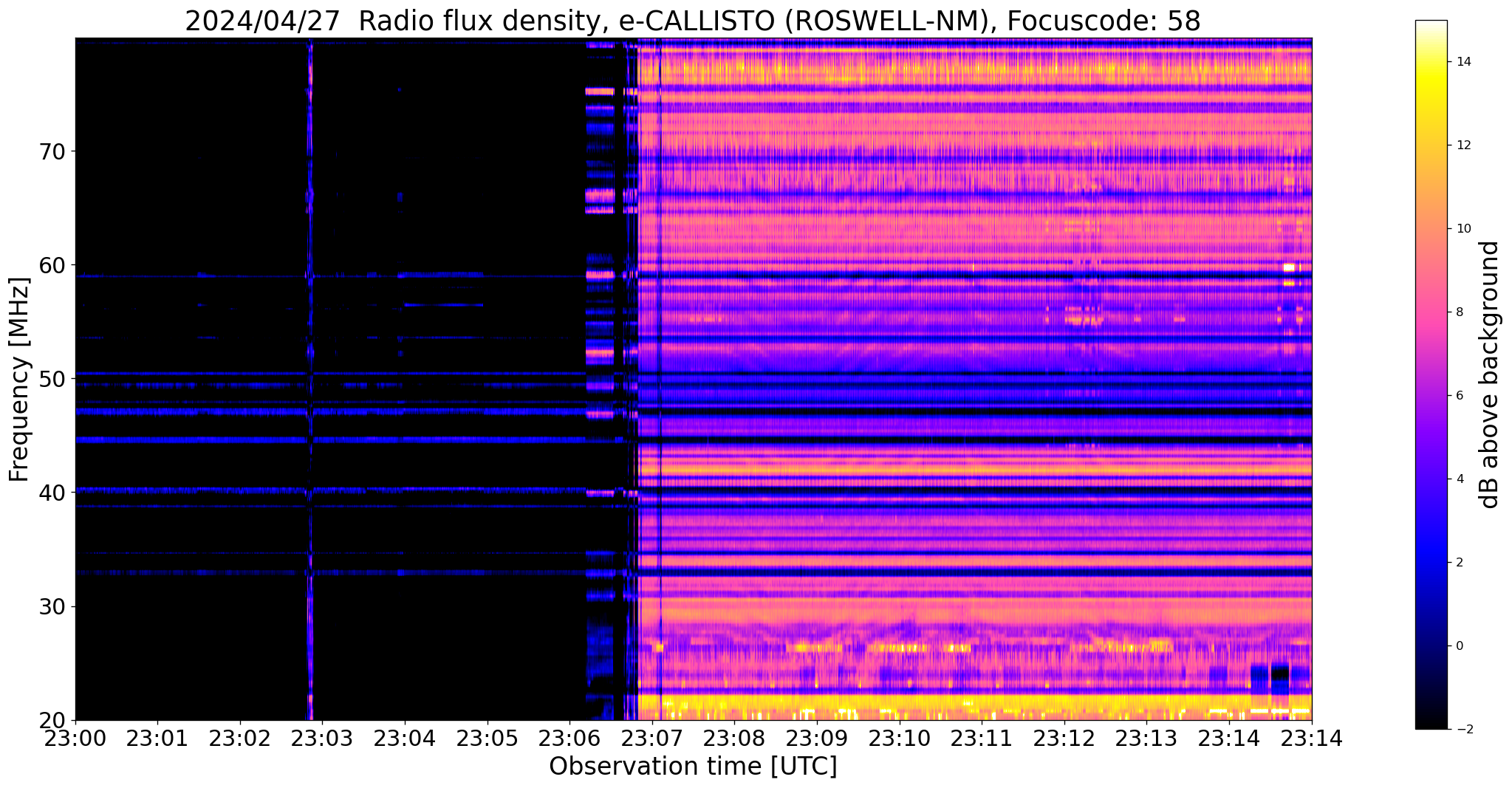This screenshot has height=788, width=1512.
Task: Click the 60 MHz frequency tick label
Action: [52, 265]
